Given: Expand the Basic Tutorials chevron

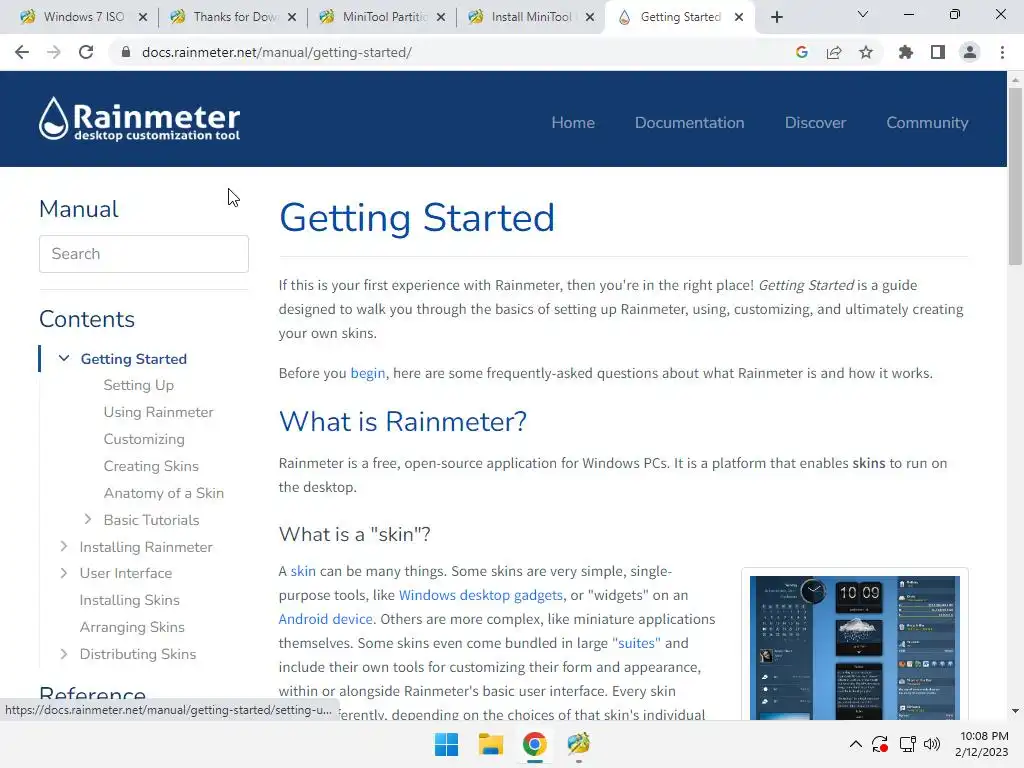Looking at the screenshot, I should coord(88,519).
